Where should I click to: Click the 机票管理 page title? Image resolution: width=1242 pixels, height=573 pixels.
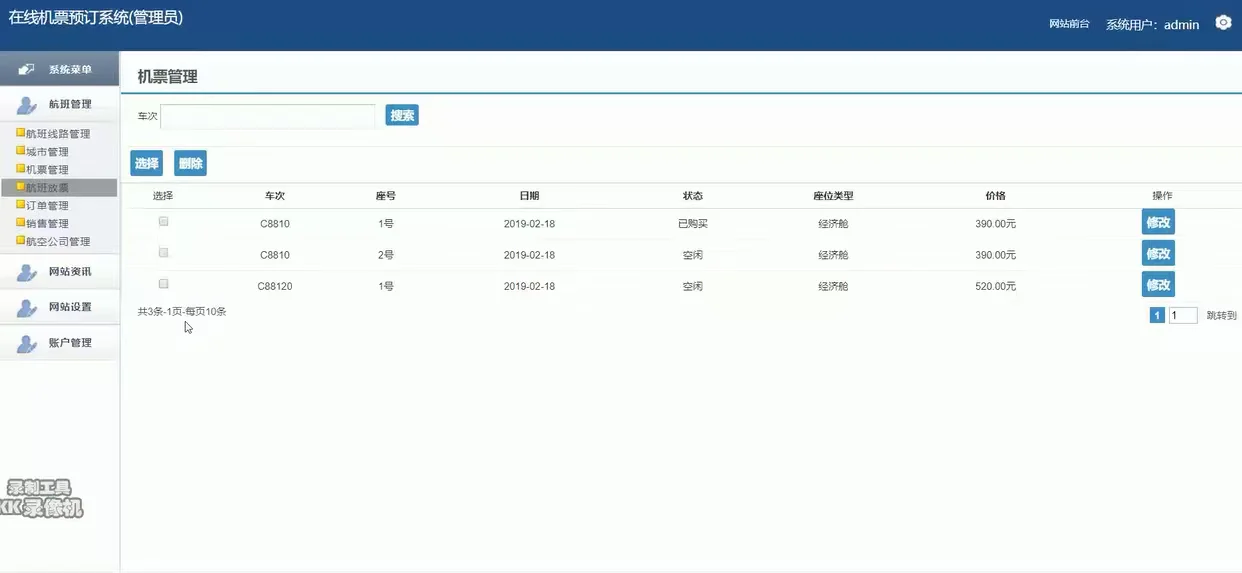pyautogui.click(x=167, y=77)
